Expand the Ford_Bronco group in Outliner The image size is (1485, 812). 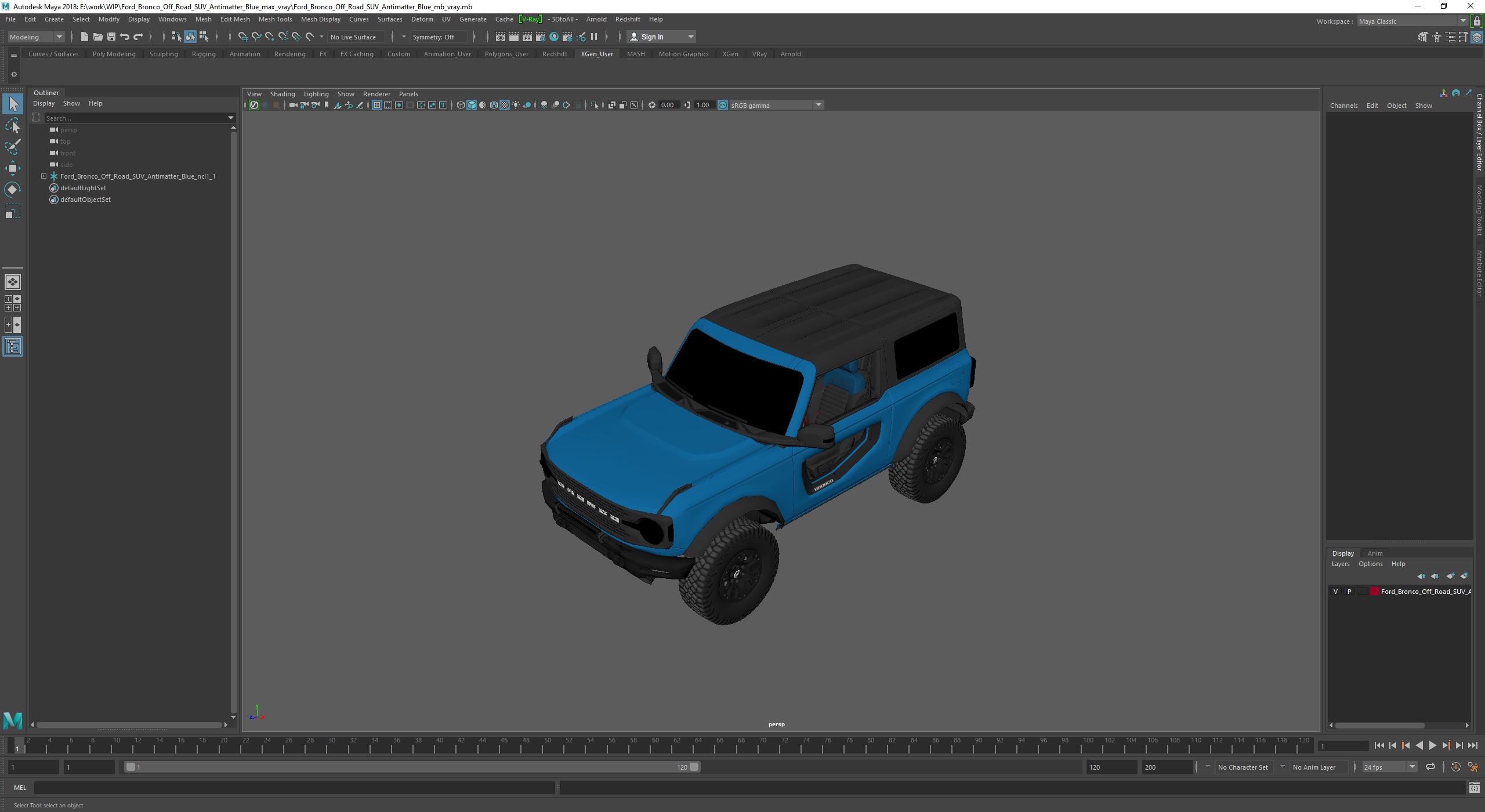[x=44, y=176]
